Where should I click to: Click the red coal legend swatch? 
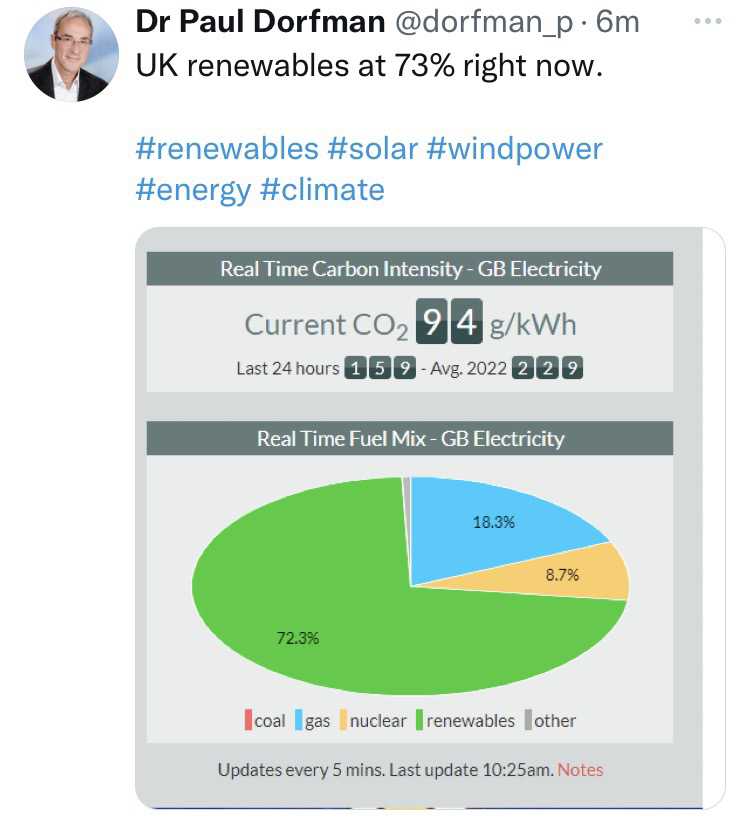click(x=248, y=720)
